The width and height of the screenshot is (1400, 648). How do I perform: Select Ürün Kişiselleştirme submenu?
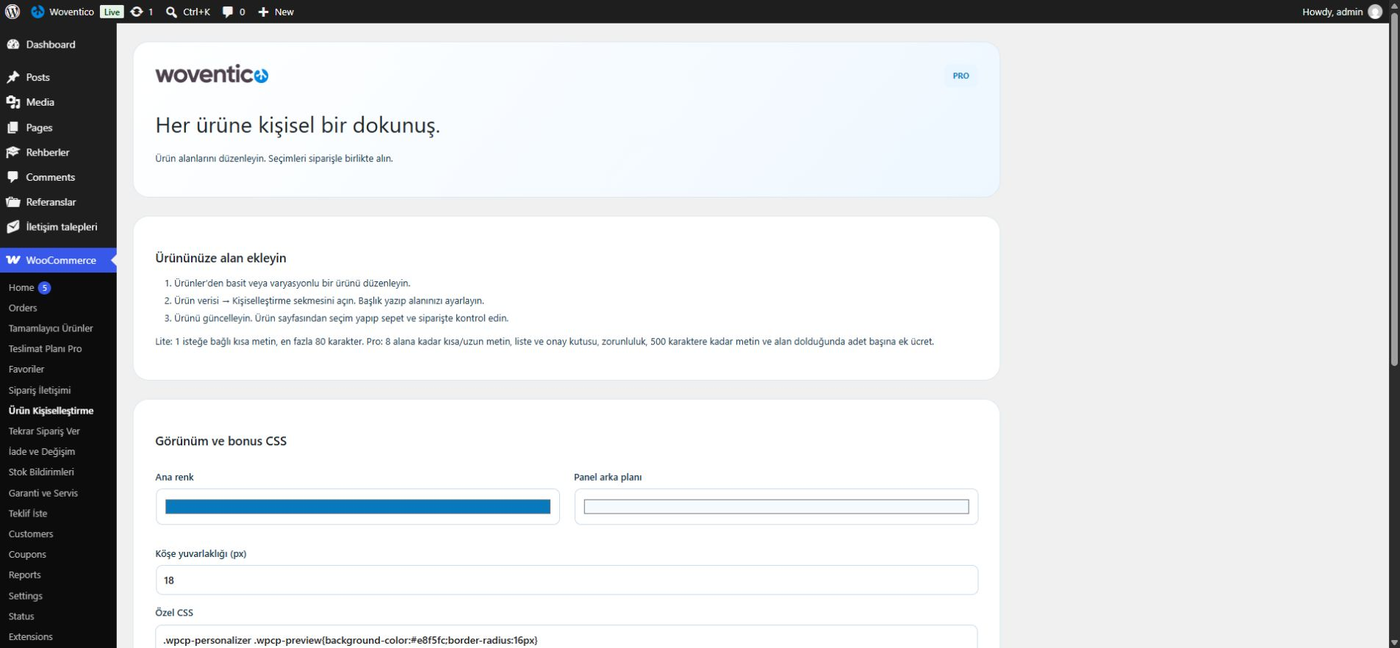(51, 411)
